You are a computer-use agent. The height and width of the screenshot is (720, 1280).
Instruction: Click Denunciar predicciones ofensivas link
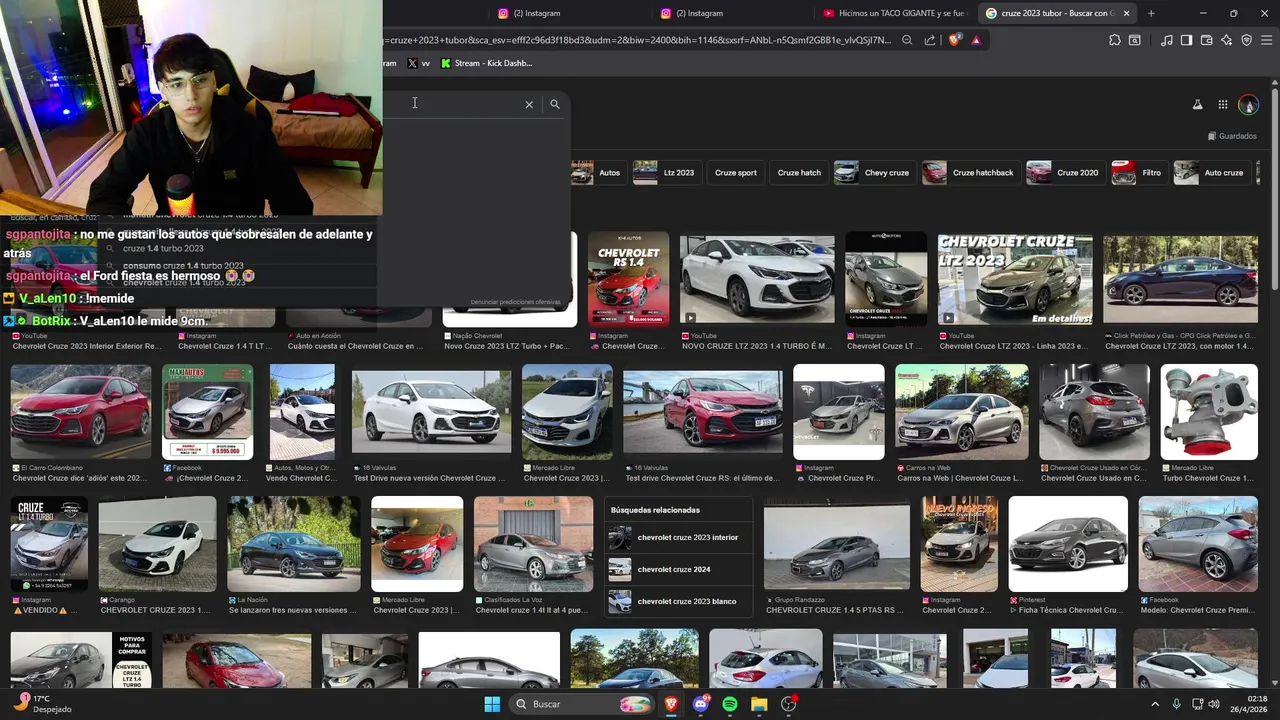click(515, 302)
